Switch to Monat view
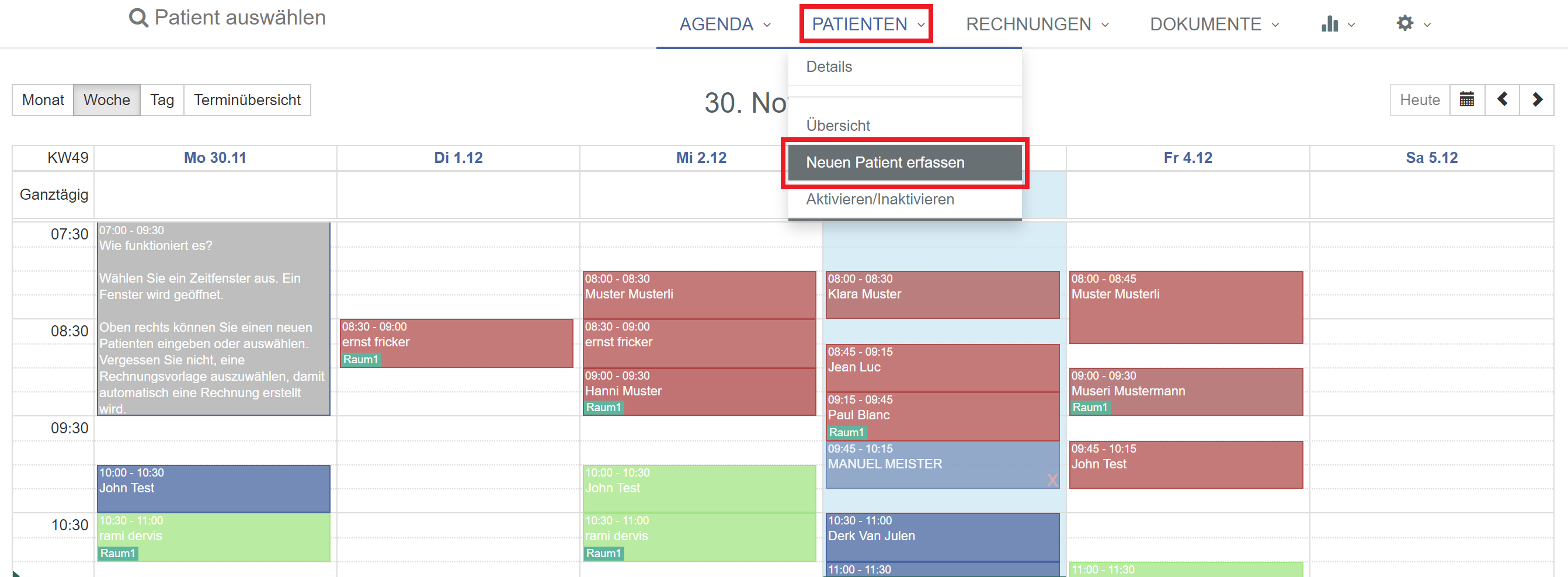The height and width of the screenshot is (577, 1568). (x=43, y=100)
